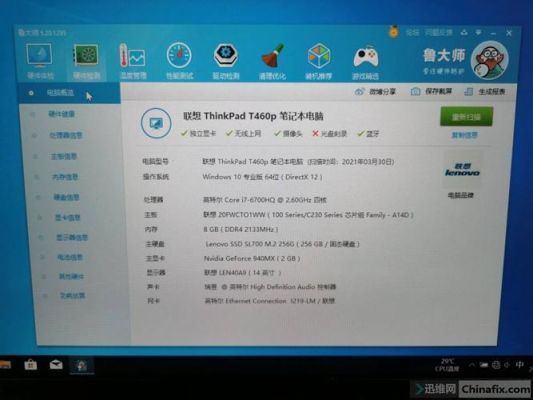
Task: Select 电池信息 in the sidebar
Action: click(x=70, y=257)
